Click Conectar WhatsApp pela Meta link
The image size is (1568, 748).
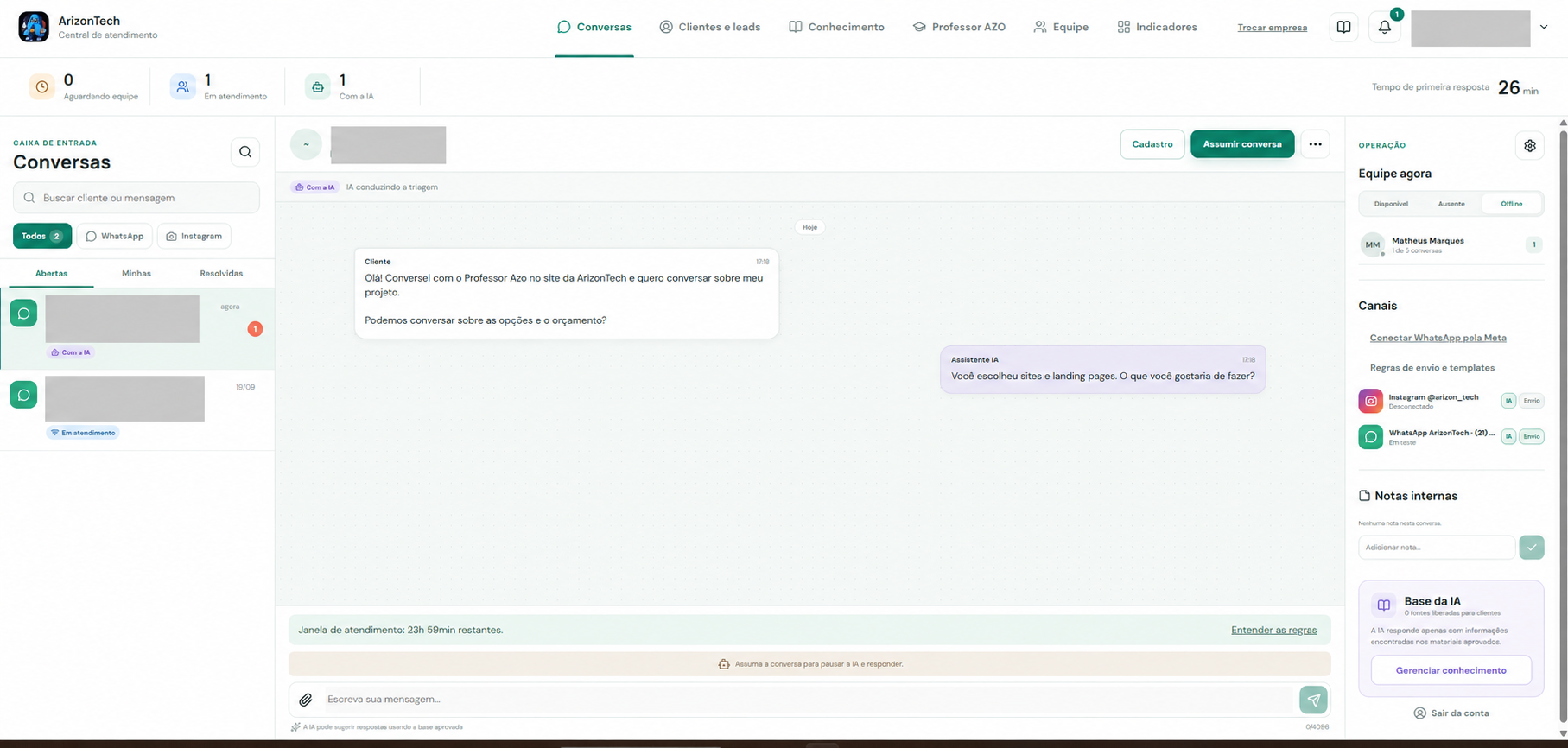[x=1438, y=338]
